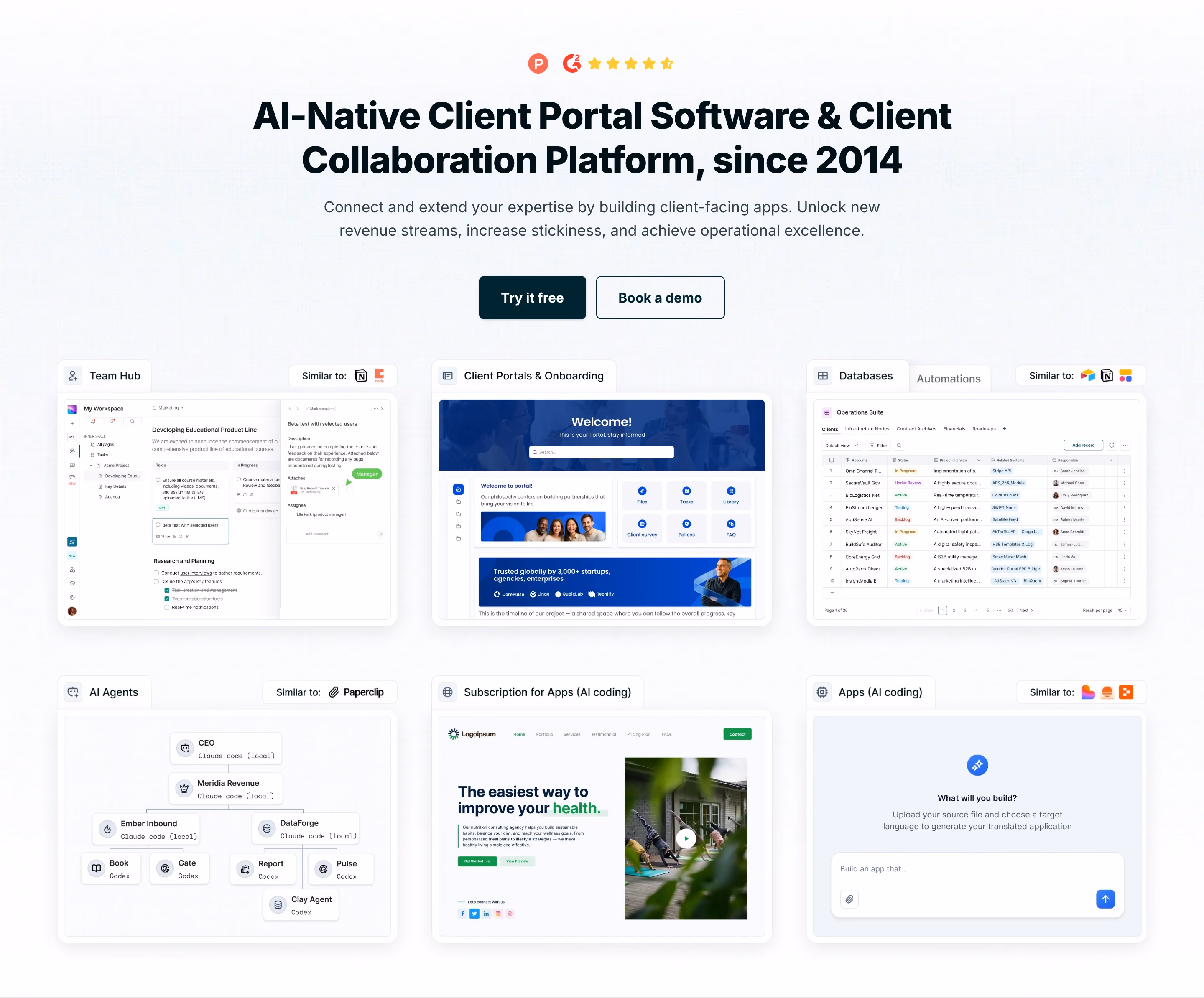Open the Marketing breadcrumb dropdown
The height and width of the screenshot is (998, 1204).
point(182,408)
